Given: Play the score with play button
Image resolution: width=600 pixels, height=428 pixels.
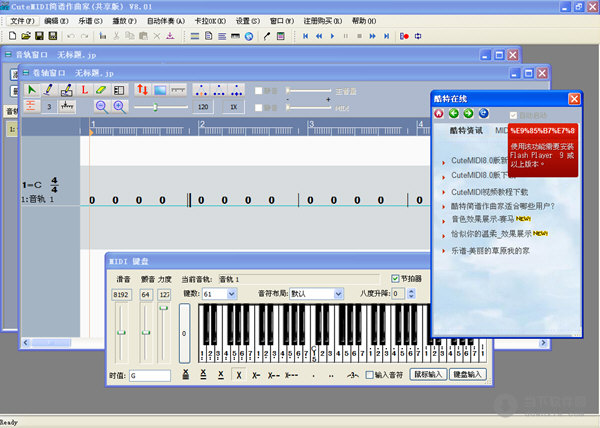Looking at the screenshot, I should click(332, 36).
